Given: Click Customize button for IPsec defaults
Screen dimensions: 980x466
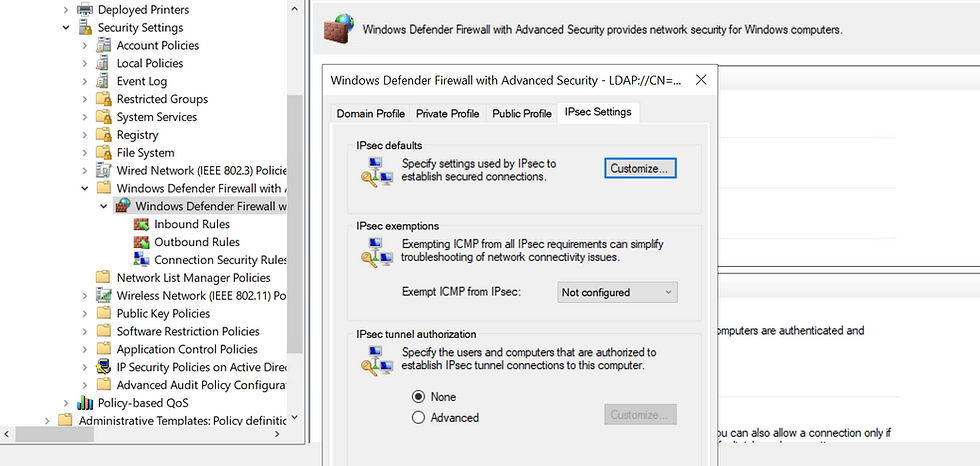Looking at the screenshot, I should coord(641,168).
